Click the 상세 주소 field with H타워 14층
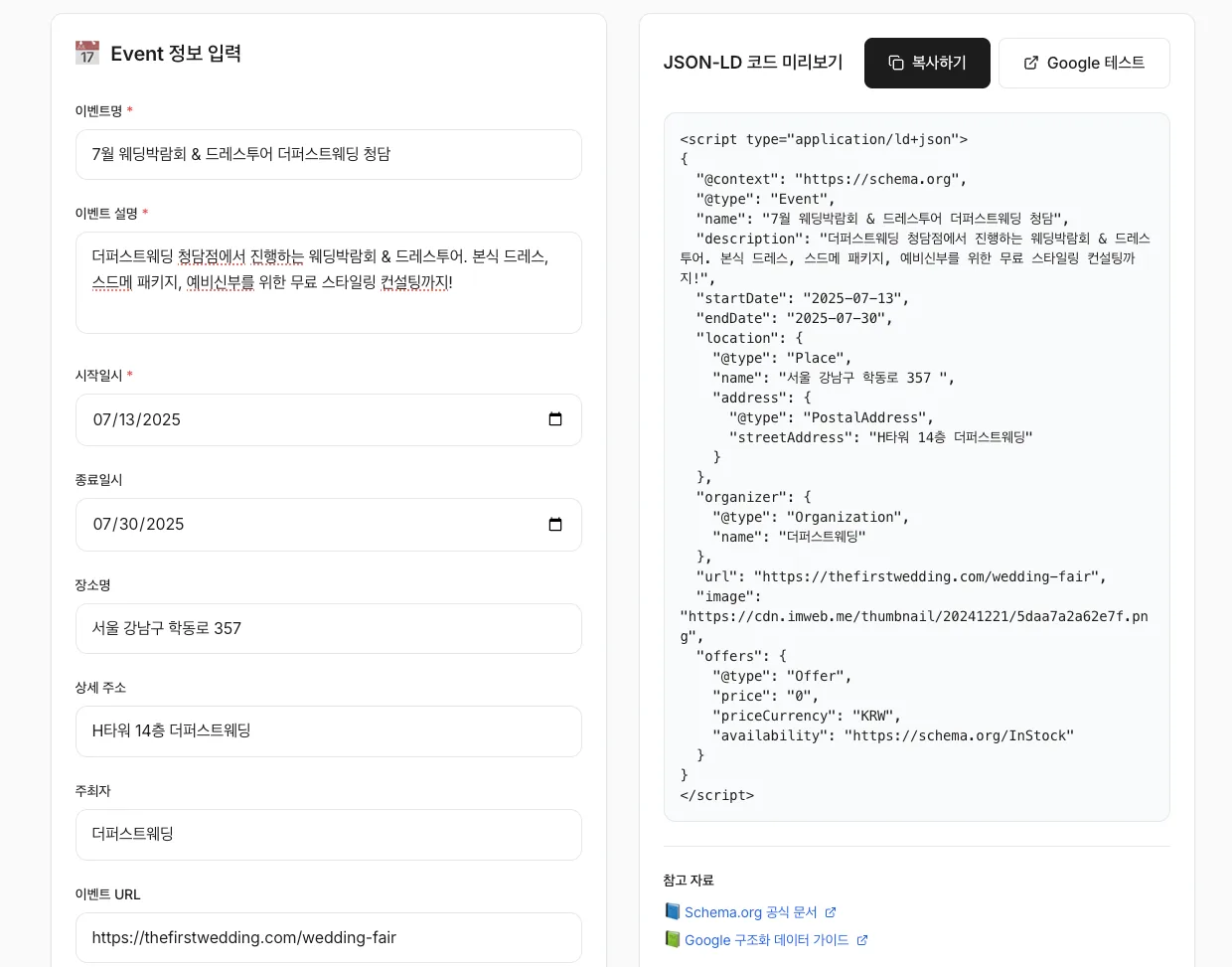 [x=329, y=731]
